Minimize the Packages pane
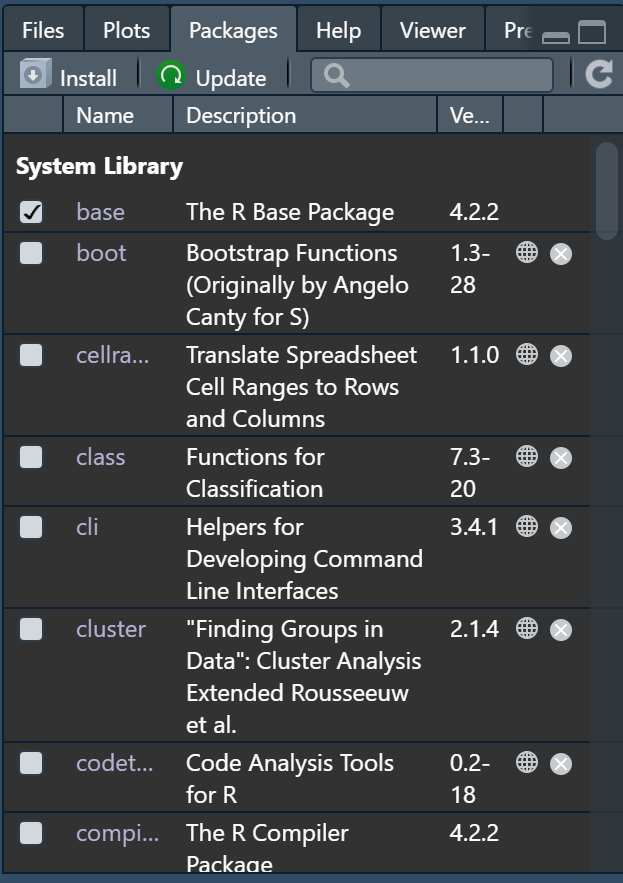Screen dimensions: 623x883 [x=555, y=37]
